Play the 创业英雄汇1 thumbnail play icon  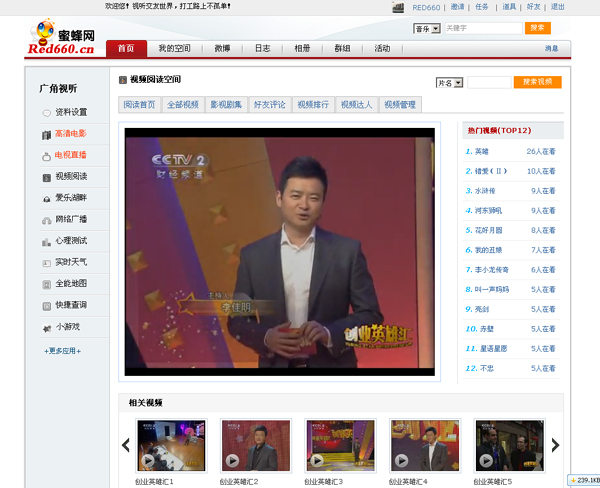(148, 460)
